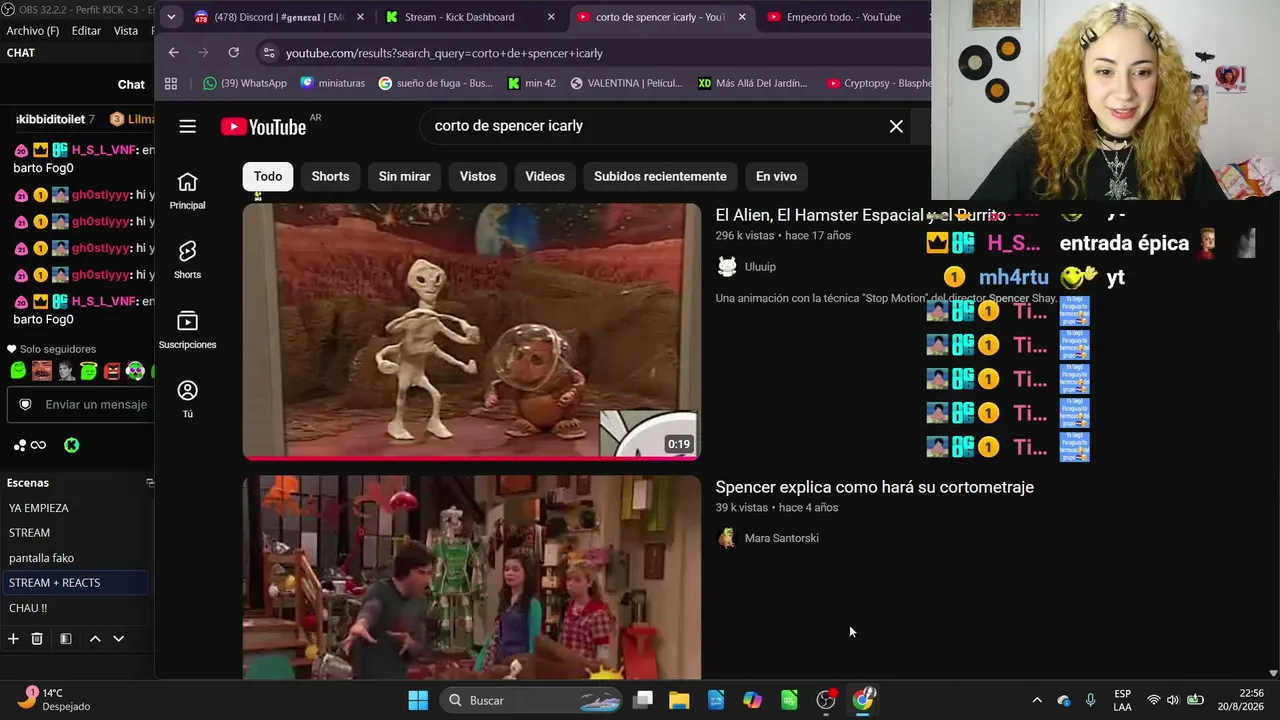Open 'Más Allá Del Jardín' bookmark
The height and width of the screenshot is (720, 1280).
(x=752, y=83)
